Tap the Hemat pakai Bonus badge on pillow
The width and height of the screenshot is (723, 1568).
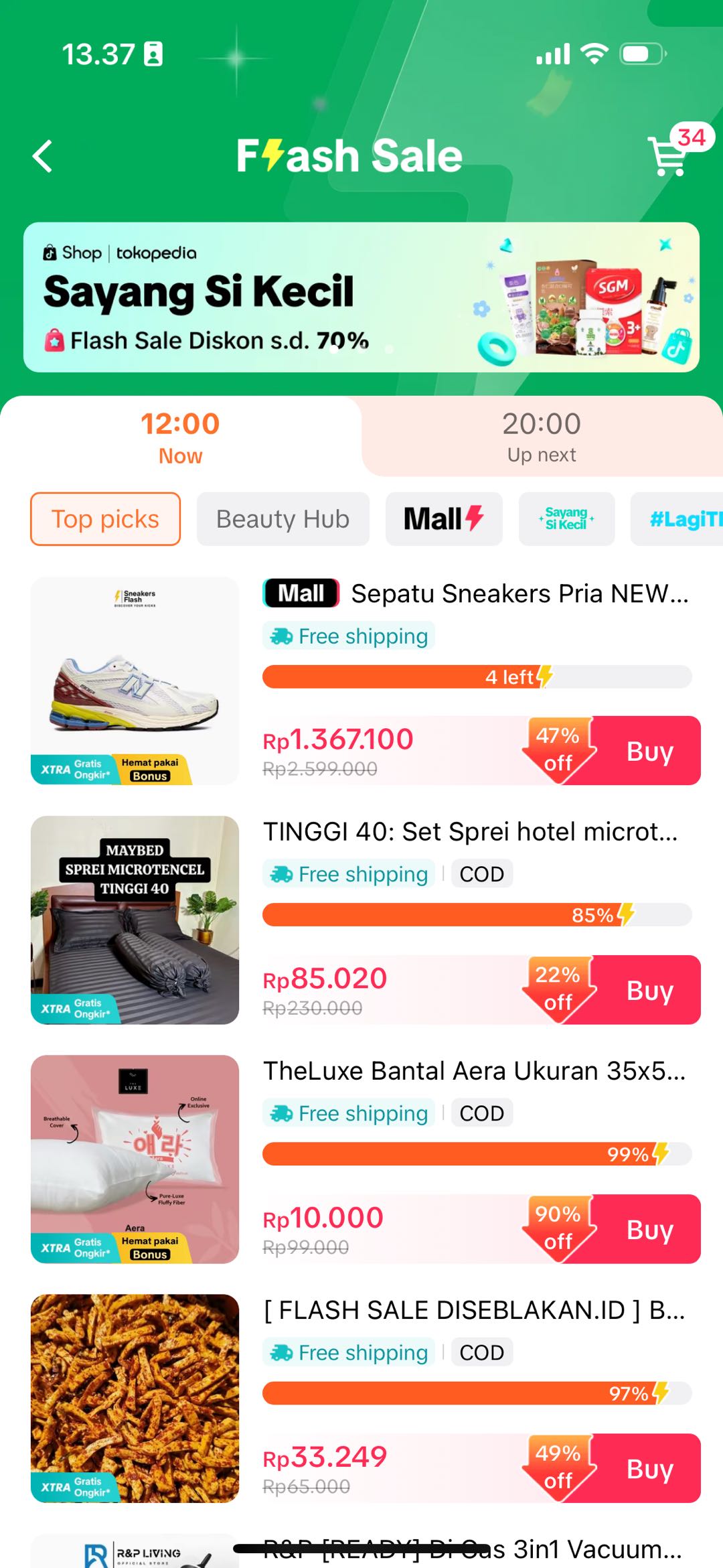pos(151,1248)
